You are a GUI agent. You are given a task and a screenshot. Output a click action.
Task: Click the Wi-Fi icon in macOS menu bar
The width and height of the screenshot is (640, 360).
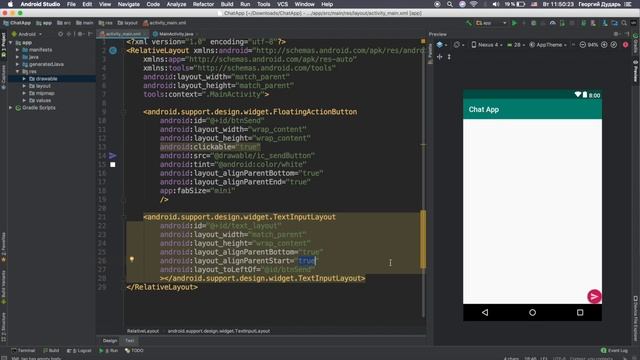tap(473, 4)
